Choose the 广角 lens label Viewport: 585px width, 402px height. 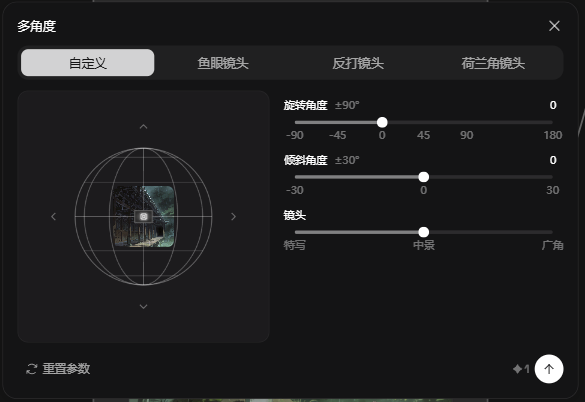(553, 245)
